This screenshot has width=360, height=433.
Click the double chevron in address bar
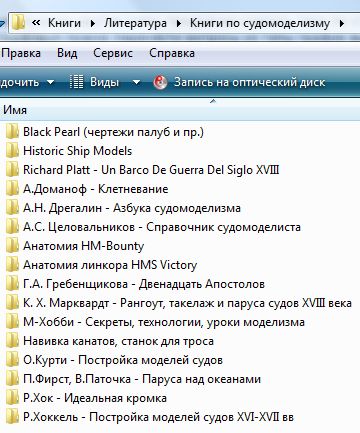[36, 23]
